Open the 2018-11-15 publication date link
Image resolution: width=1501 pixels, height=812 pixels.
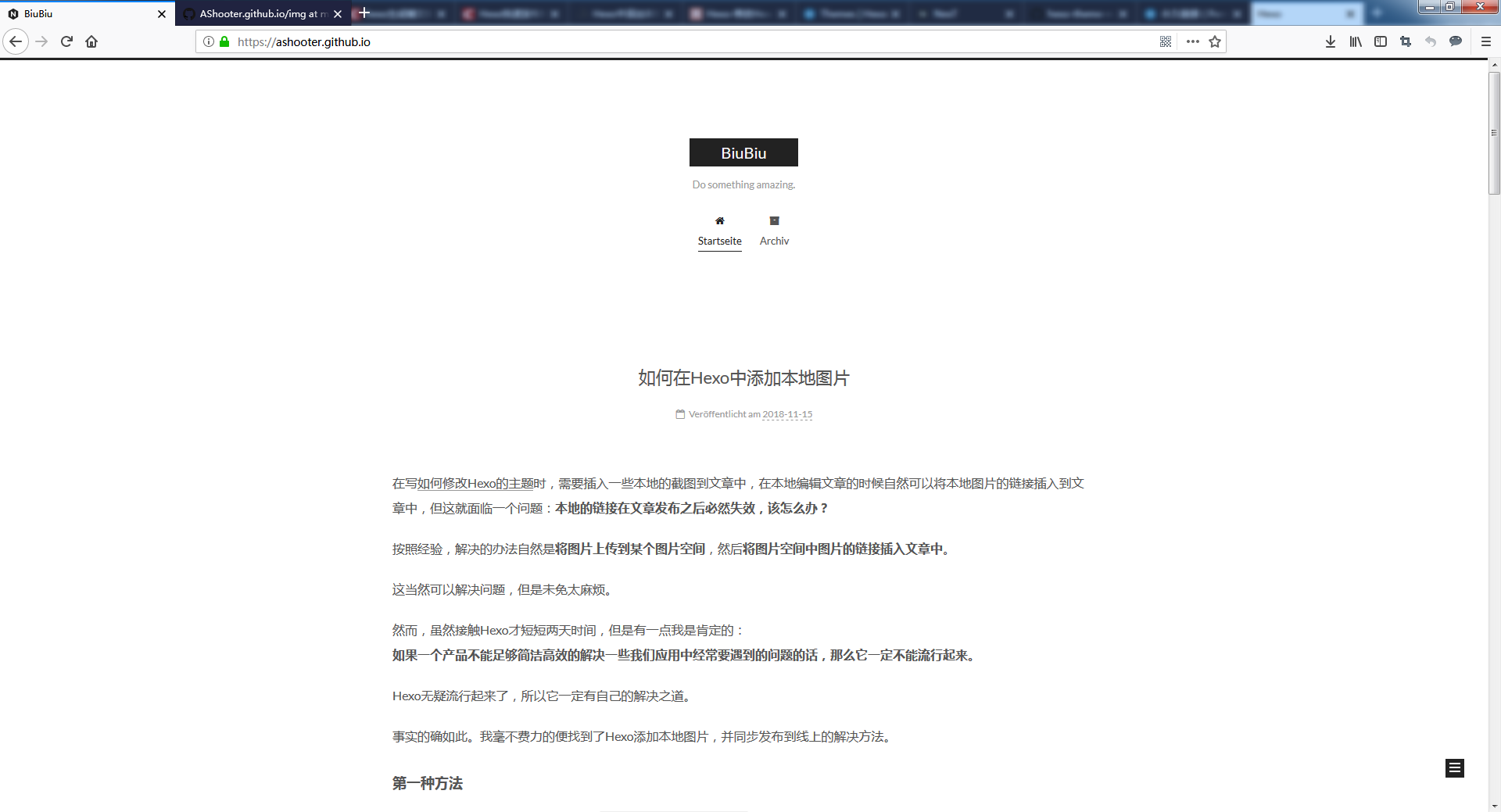click(786, 414)
